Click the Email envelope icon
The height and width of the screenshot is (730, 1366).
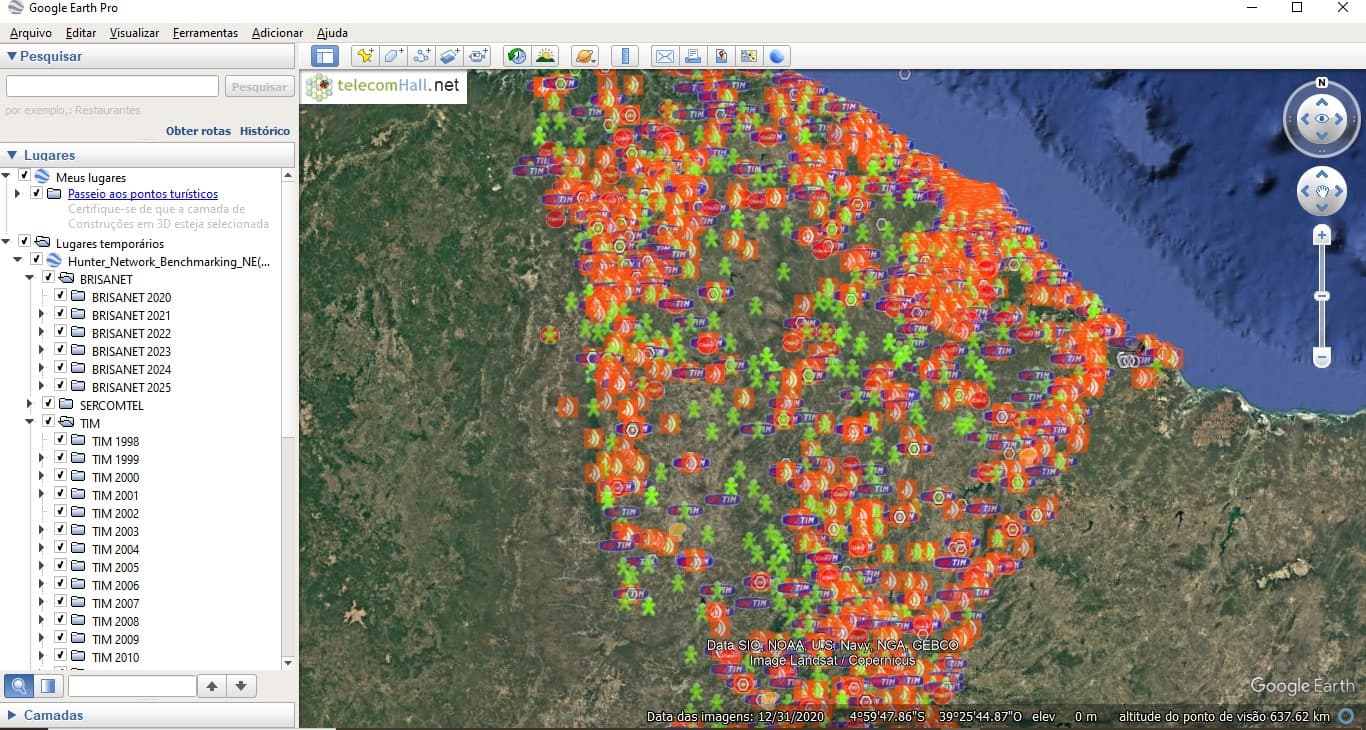click(x=664, y=56)
